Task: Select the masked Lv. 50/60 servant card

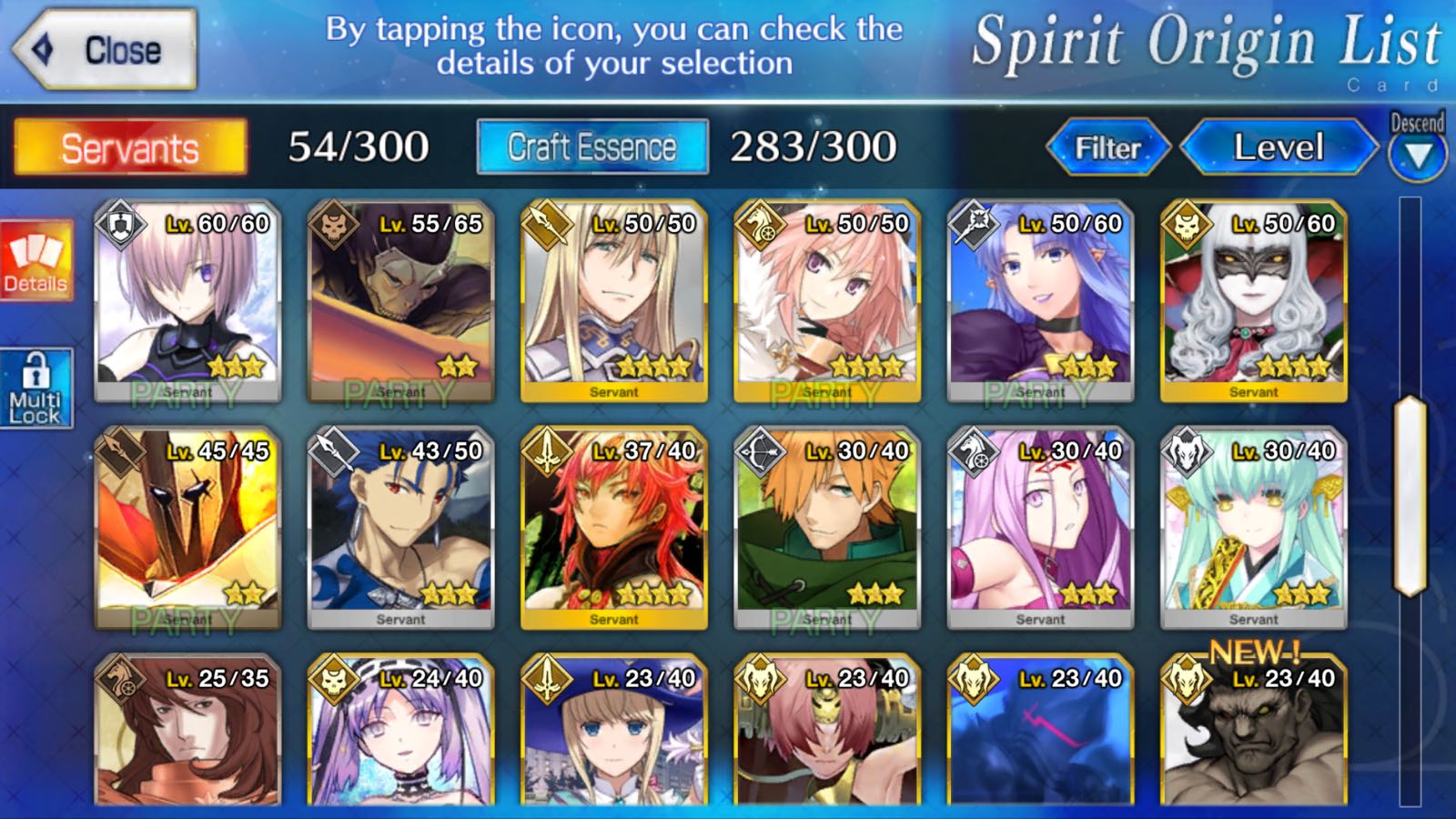Action: coord(1254,301)
